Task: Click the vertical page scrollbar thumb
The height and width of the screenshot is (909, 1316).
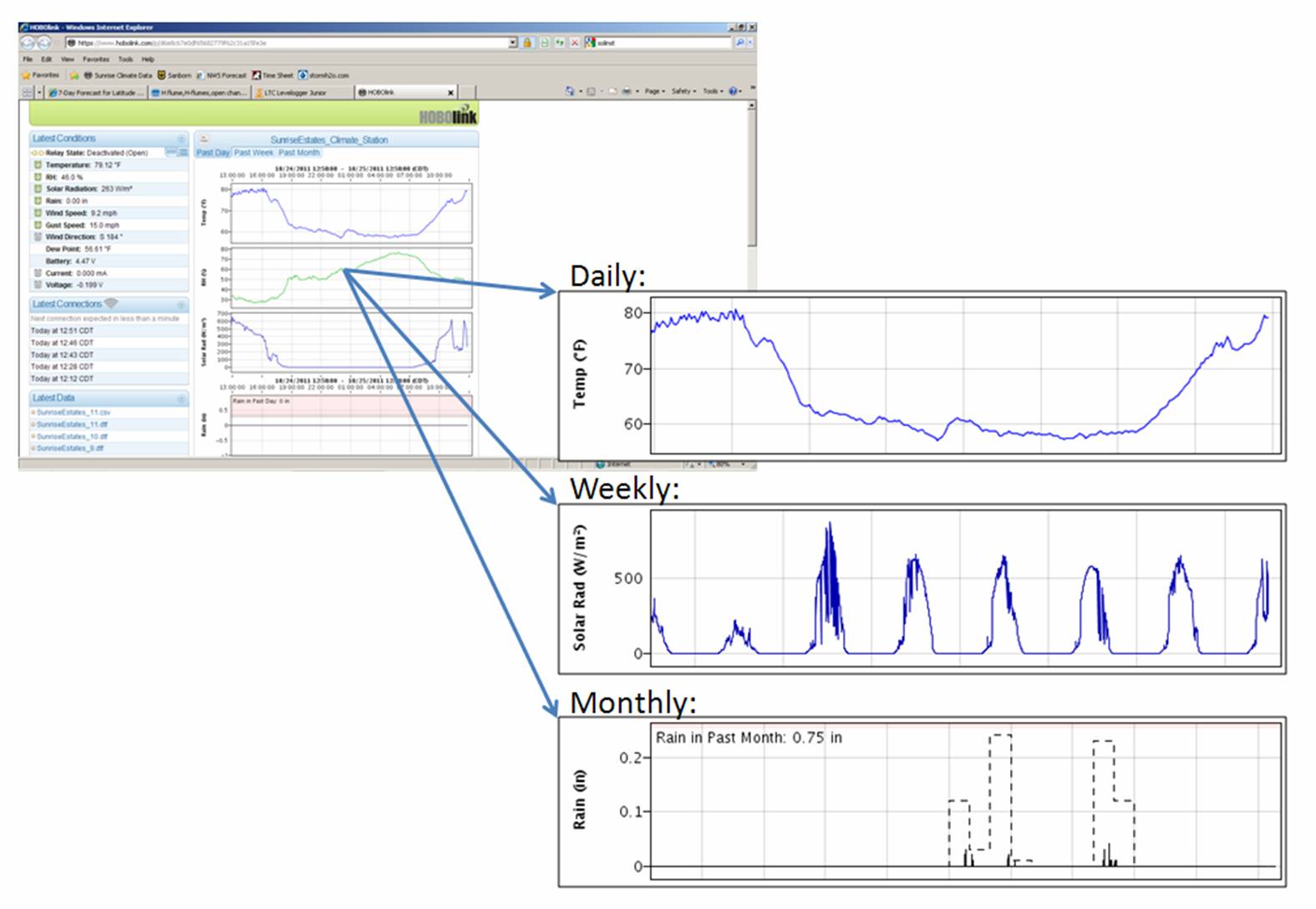Action: point(751,175)
